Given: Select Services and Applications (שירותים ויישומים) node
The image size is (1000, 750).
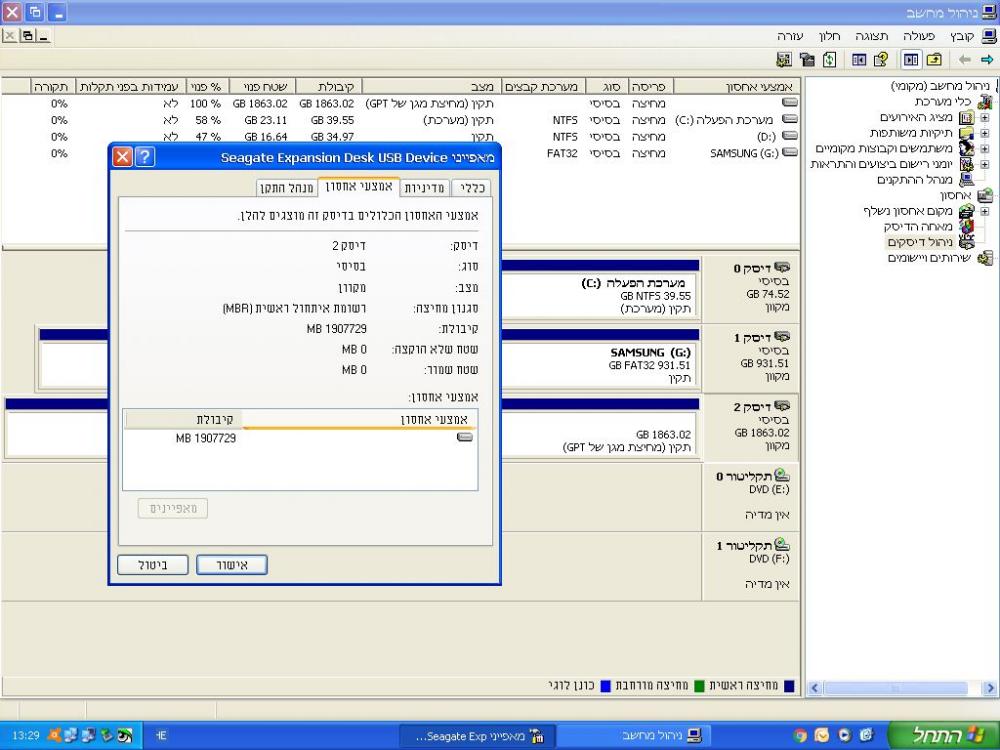Looking at the screenshot, I should pyautogui.click(x=929, y=258).
